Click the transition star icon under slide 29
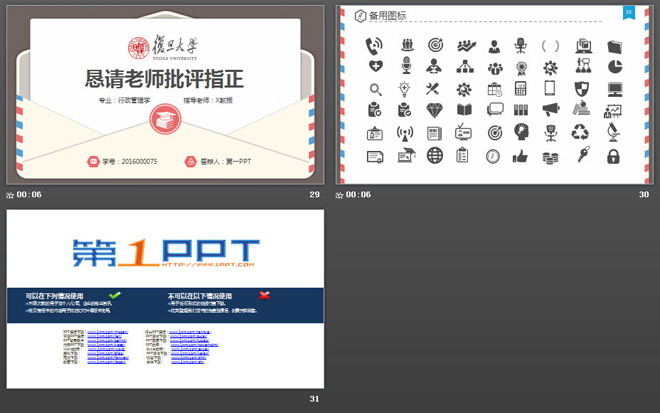 10,195
